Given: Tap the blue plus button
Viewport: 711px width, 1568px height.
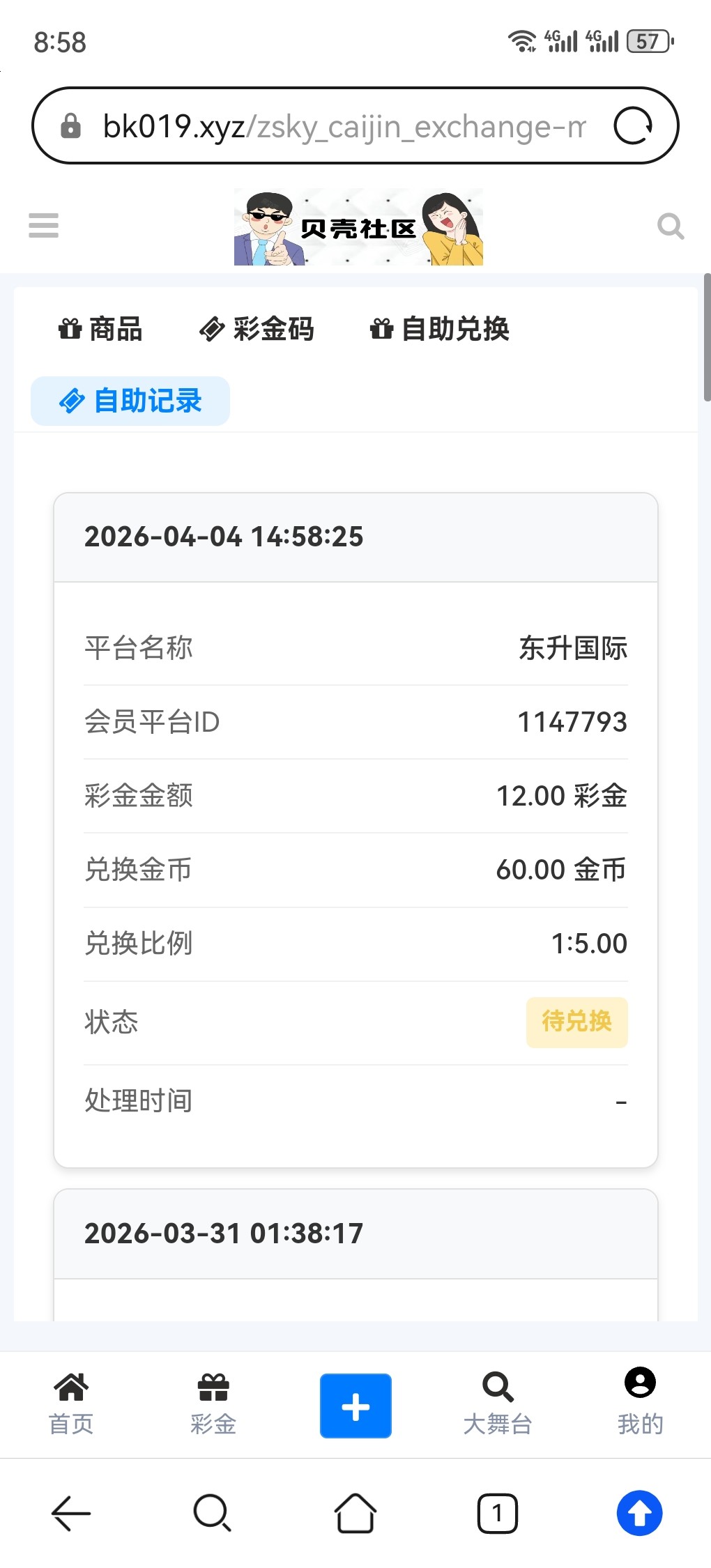Looking at the screenshot, I should coord(355,1406).
